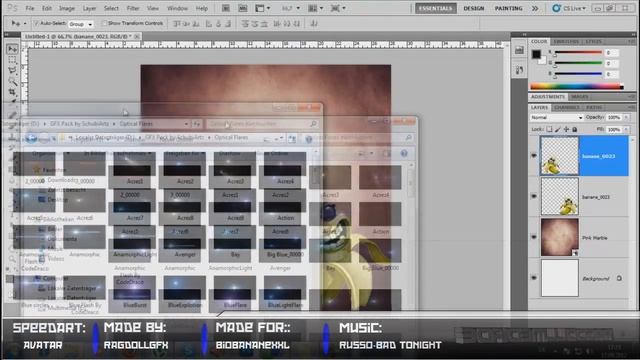Align right edges in options bar
Image resolution: width=640 pixels, height=360 pixels.
(228, 24)
